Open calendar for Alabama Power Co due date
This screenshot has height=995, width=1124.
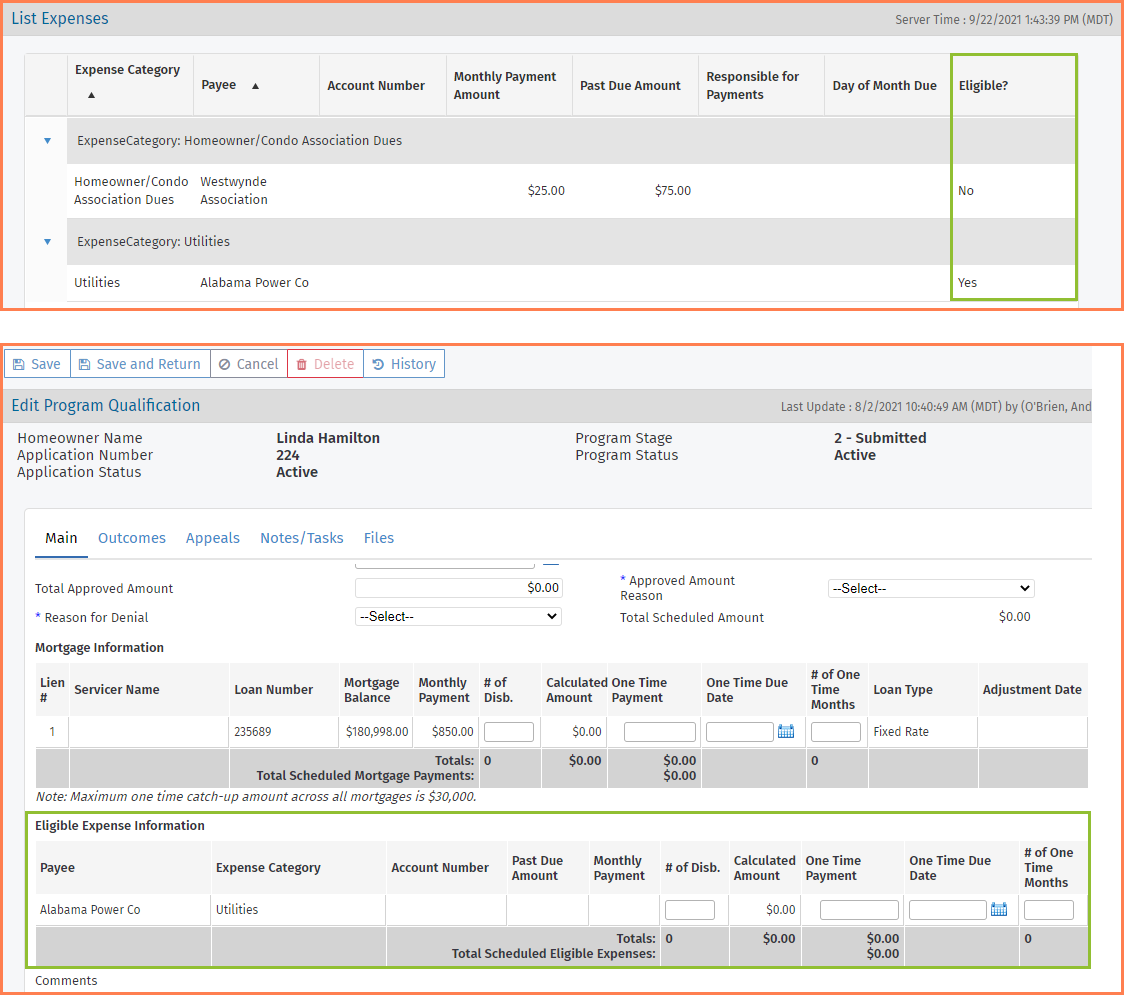tap(998, 910)
